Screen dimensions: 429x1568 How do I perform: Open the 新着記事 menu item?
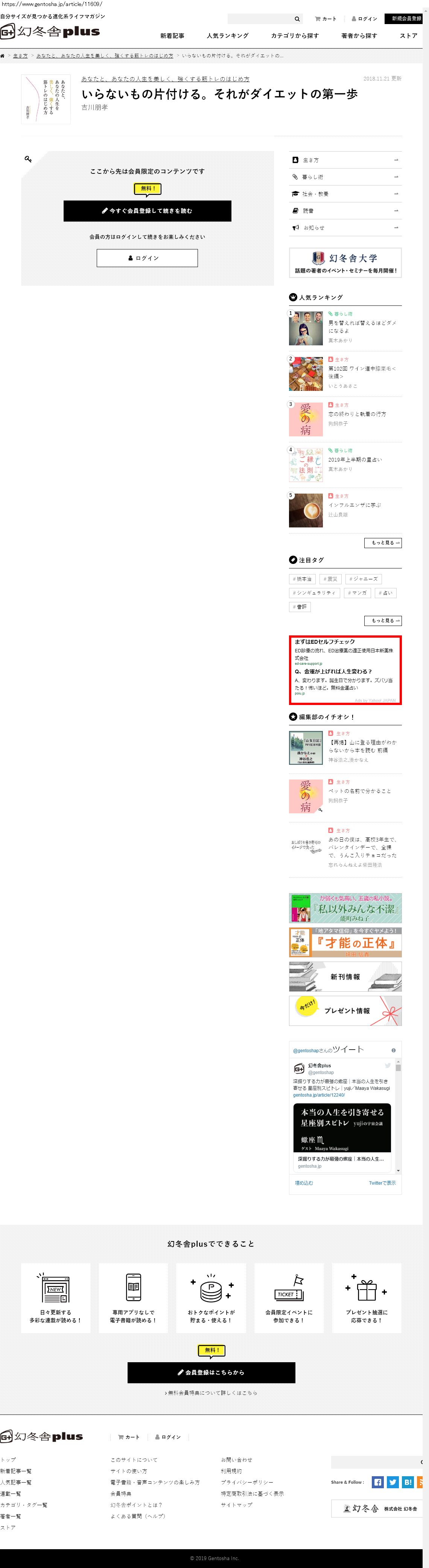tap(172, 36)
